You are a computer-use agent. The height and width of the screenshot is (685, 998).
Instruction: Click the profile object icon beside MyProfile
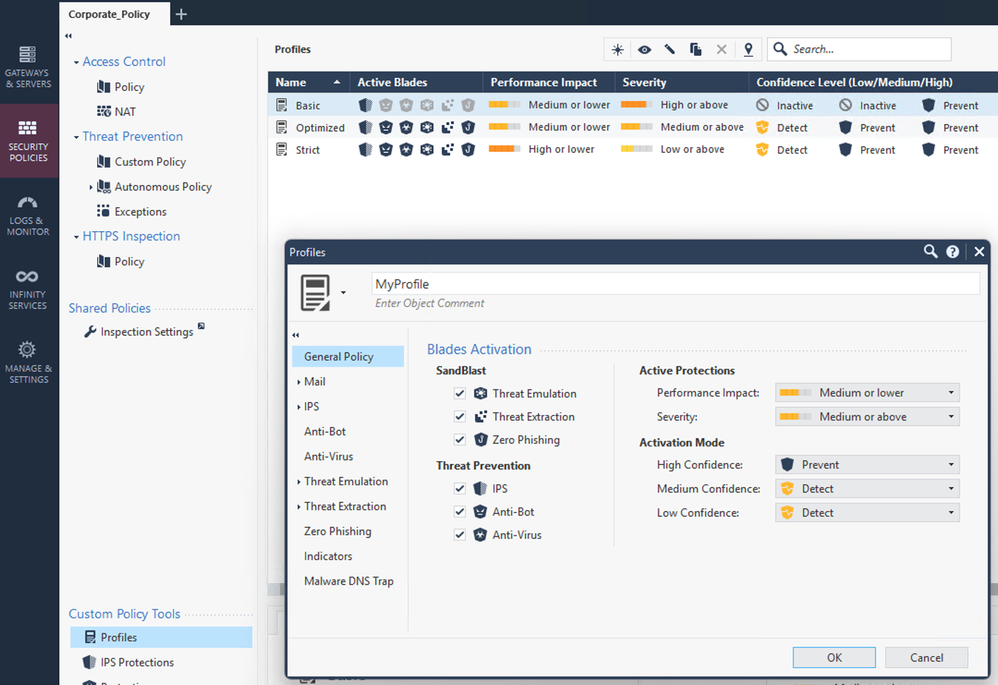[x=316, y=292]
